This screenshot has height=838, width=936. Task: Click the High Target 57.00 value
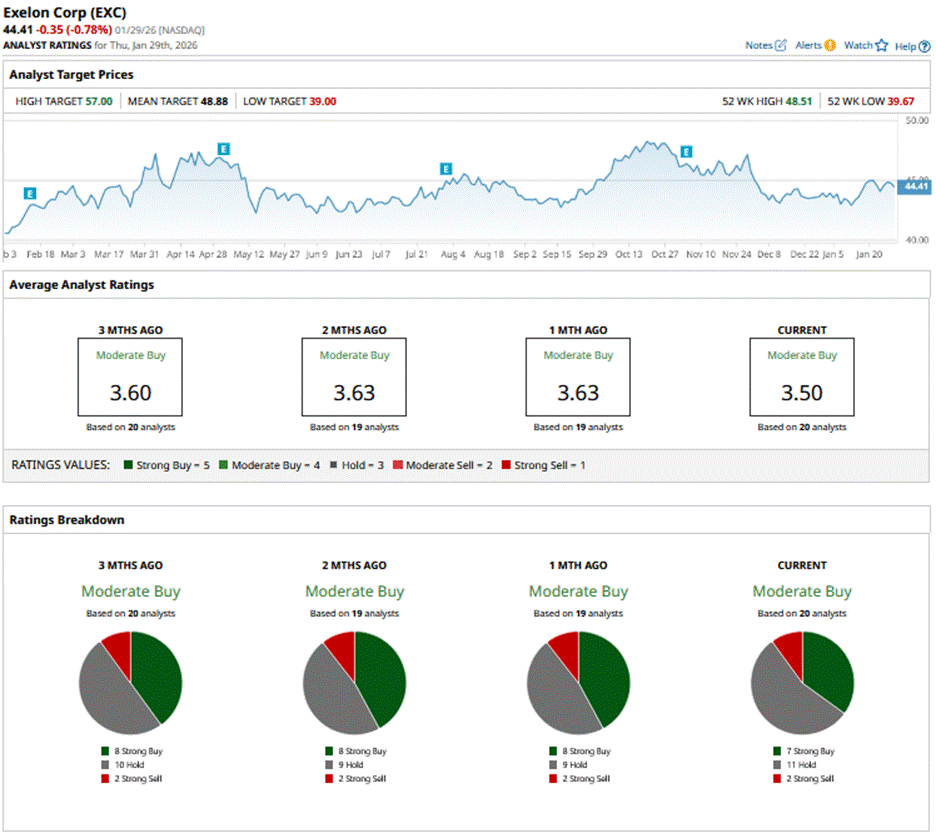(x=98, y=101)
